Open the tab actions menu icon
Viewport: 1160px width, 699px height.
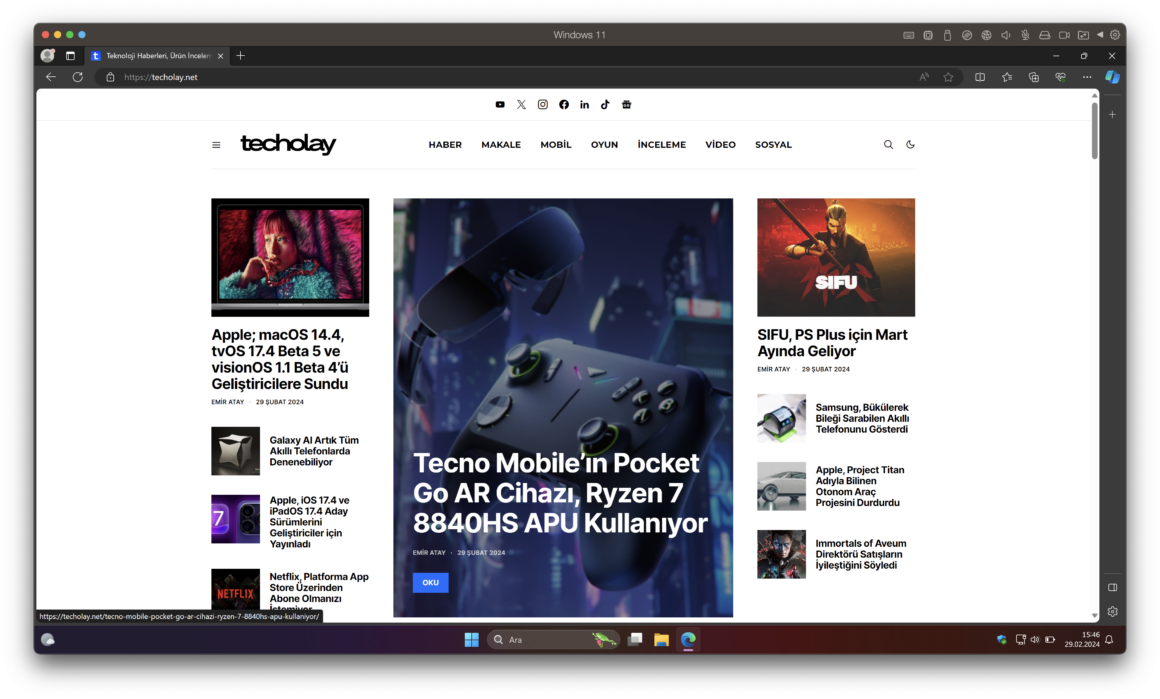coord(70,55)
